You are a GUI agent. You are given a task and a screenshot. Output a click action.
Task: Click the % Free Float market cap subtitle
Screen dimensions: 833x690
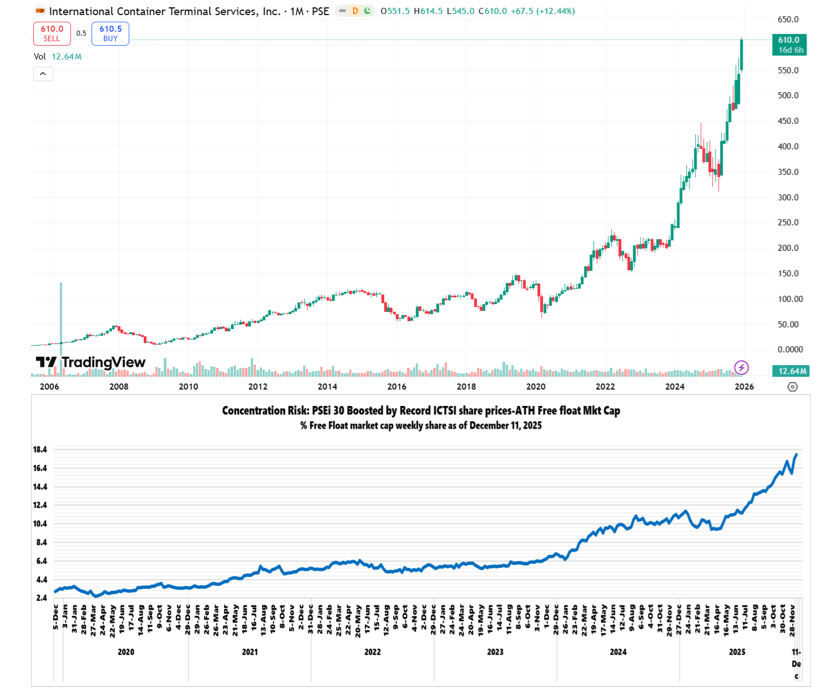(x=421, y=425)
